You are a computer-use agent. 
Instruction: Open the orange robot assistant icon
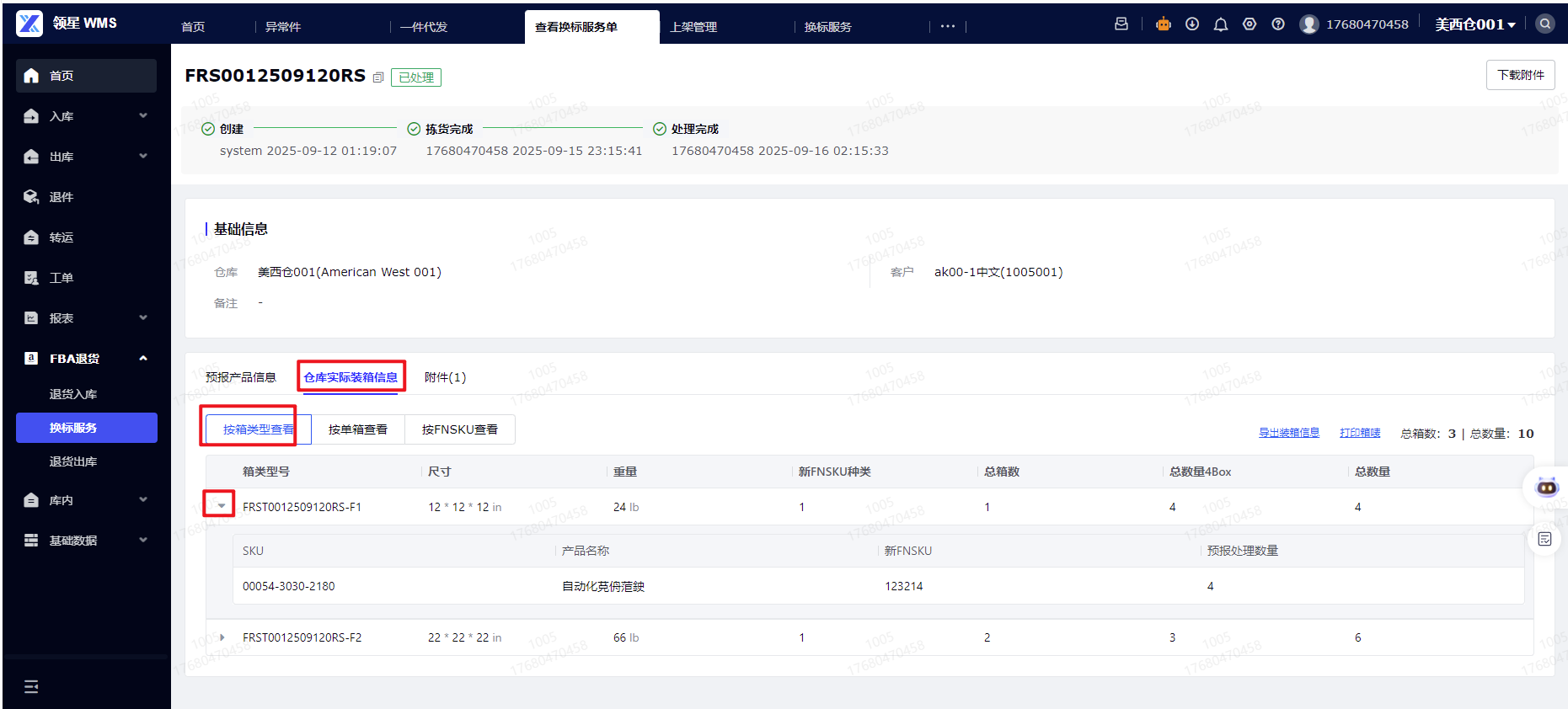(x=1164, y=24)
